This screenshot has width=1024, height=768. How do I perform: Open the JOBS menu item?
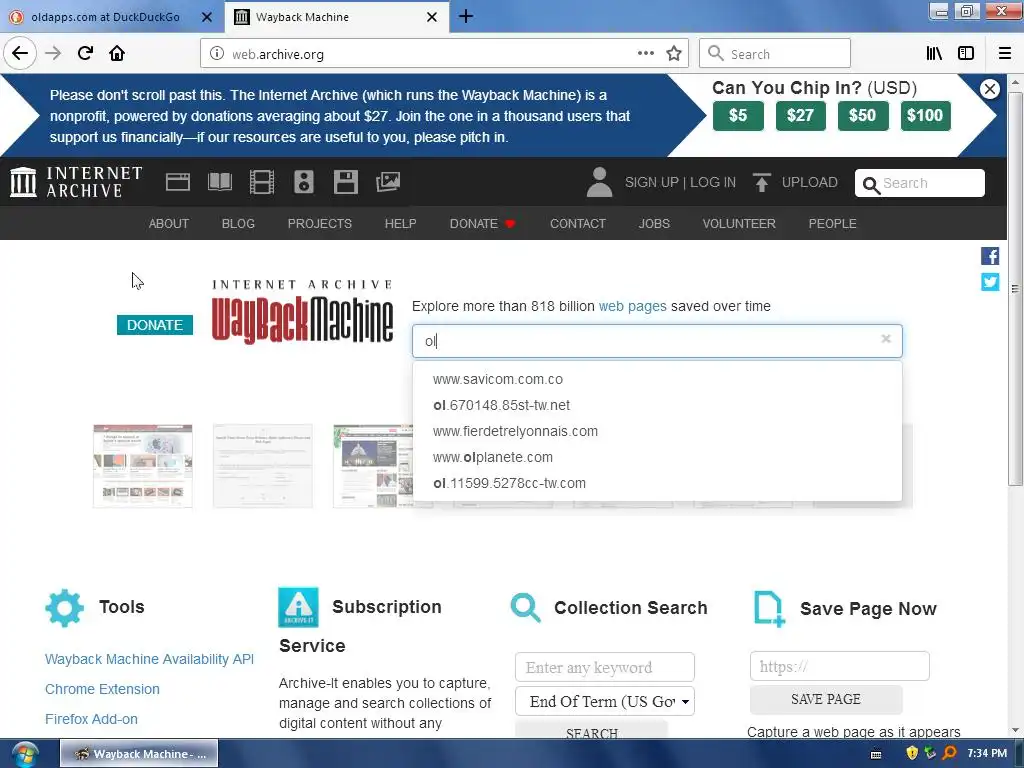pos(654,223)
